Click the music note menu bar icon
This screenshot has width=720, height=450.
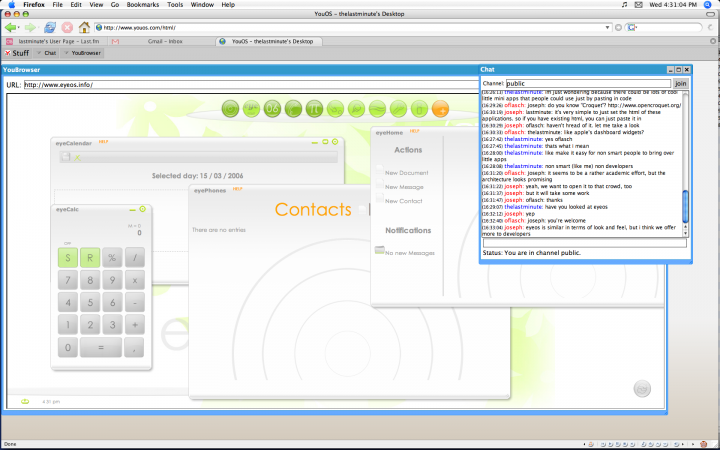624,5
